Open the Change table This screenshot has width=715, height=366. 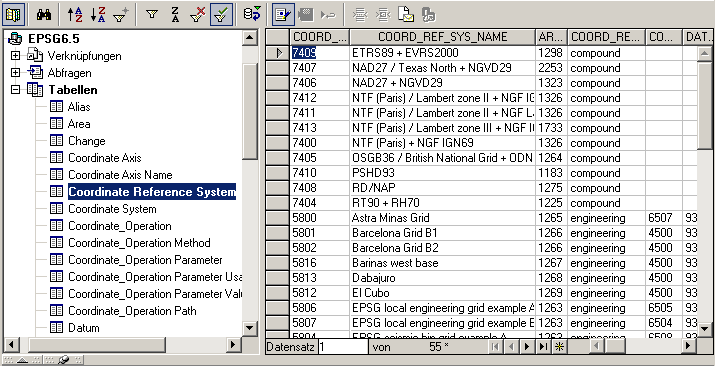pos(87,141)
